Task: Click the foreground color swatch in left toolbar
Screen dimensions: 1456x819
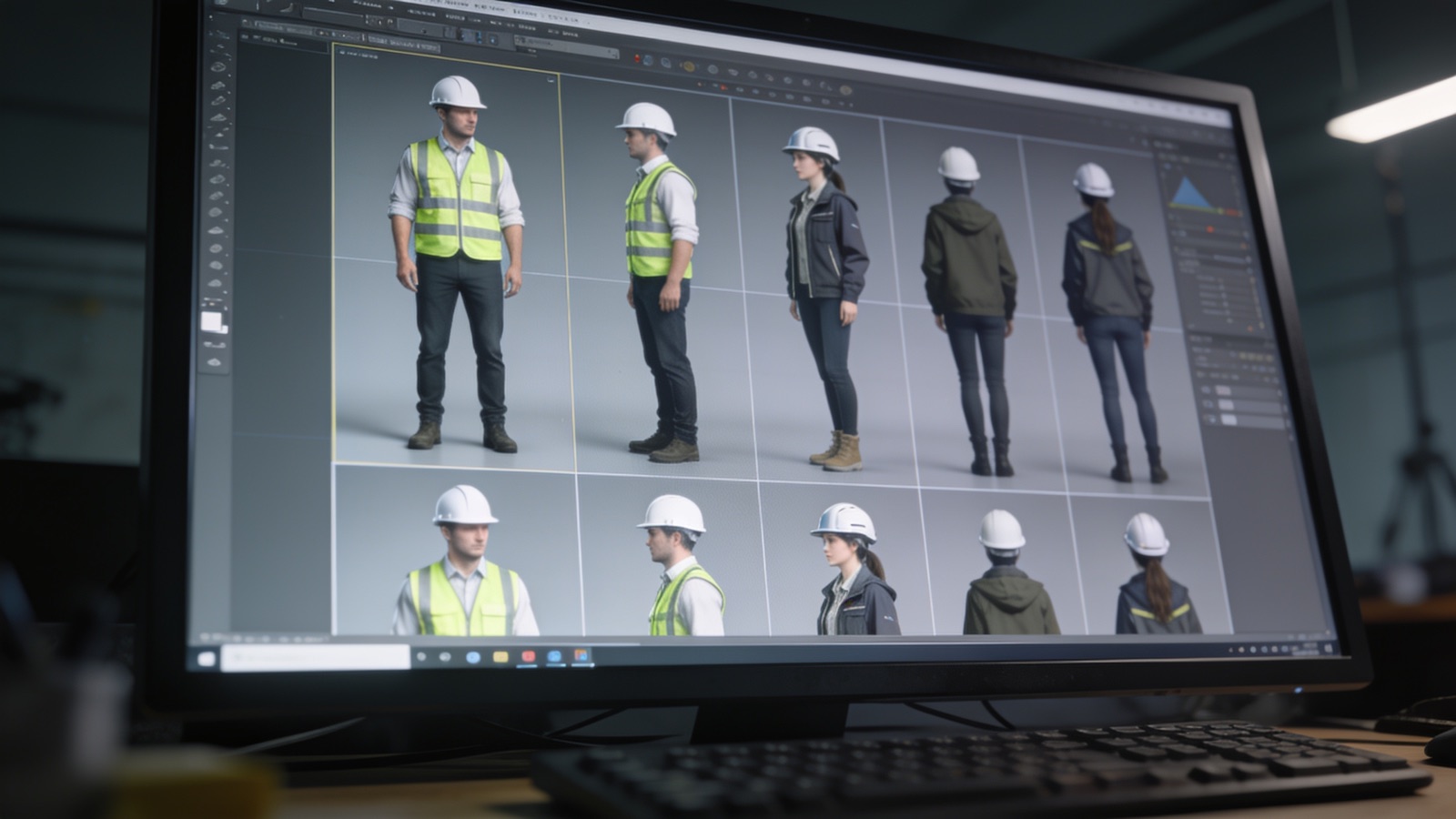Action: (x=211, y=320)
